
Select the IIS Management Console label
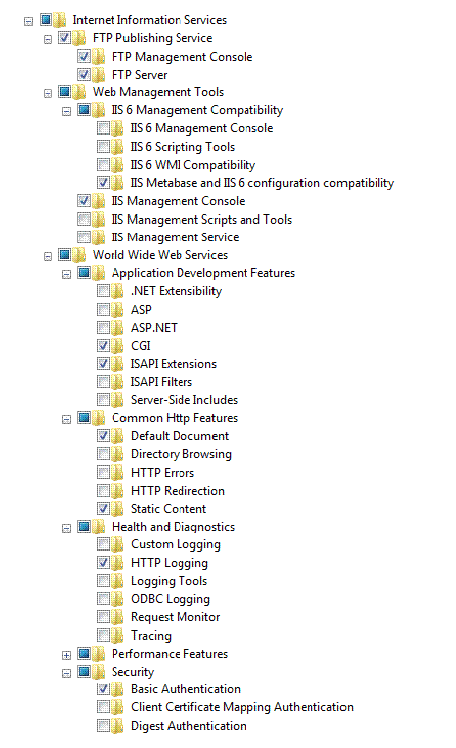tap(178, 201)
